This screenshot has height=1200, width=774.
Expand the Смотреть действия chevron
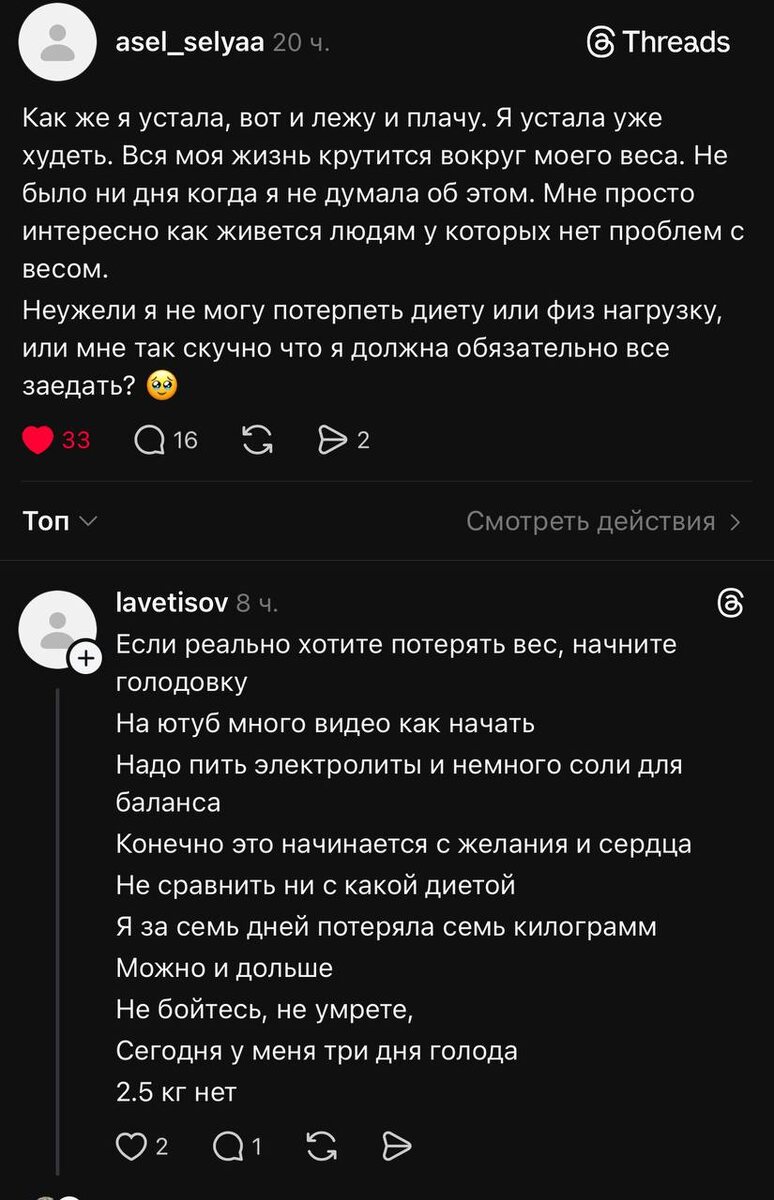(736, 522)
